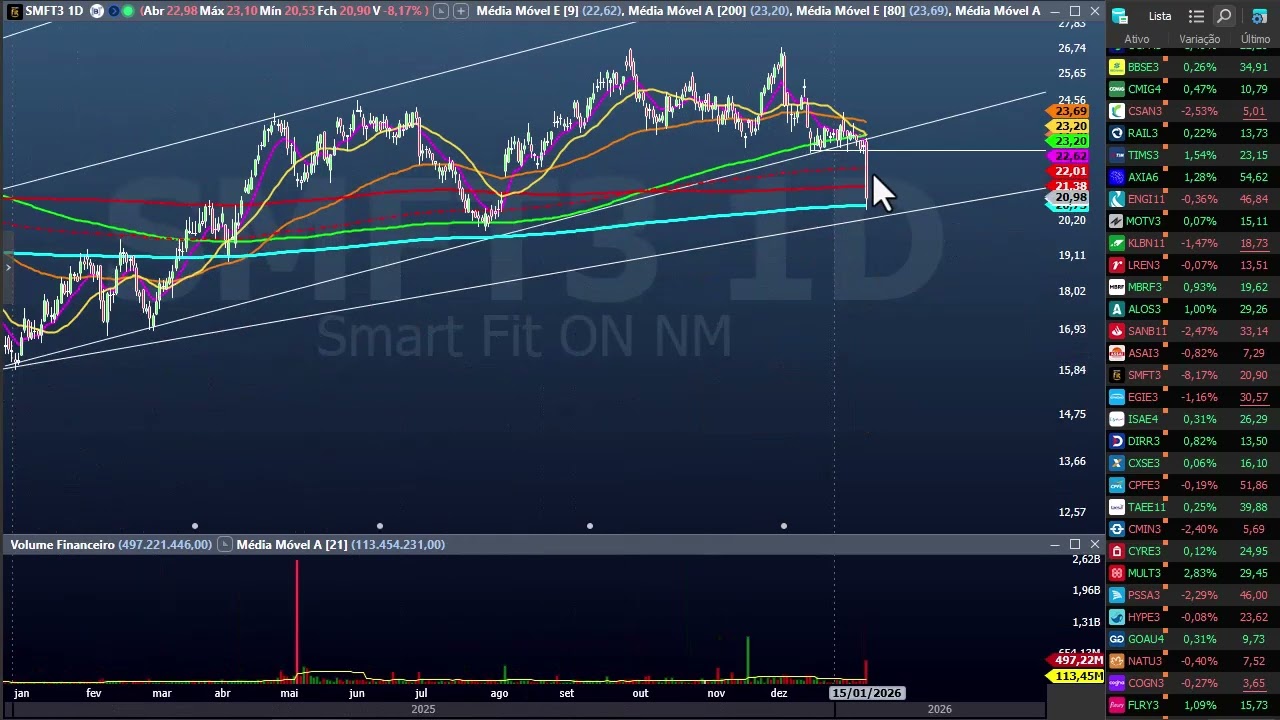Maximize the Volume Financeiro panel
The width and height of the screenshot is (1280, 720).
[x=1074, y=545]
